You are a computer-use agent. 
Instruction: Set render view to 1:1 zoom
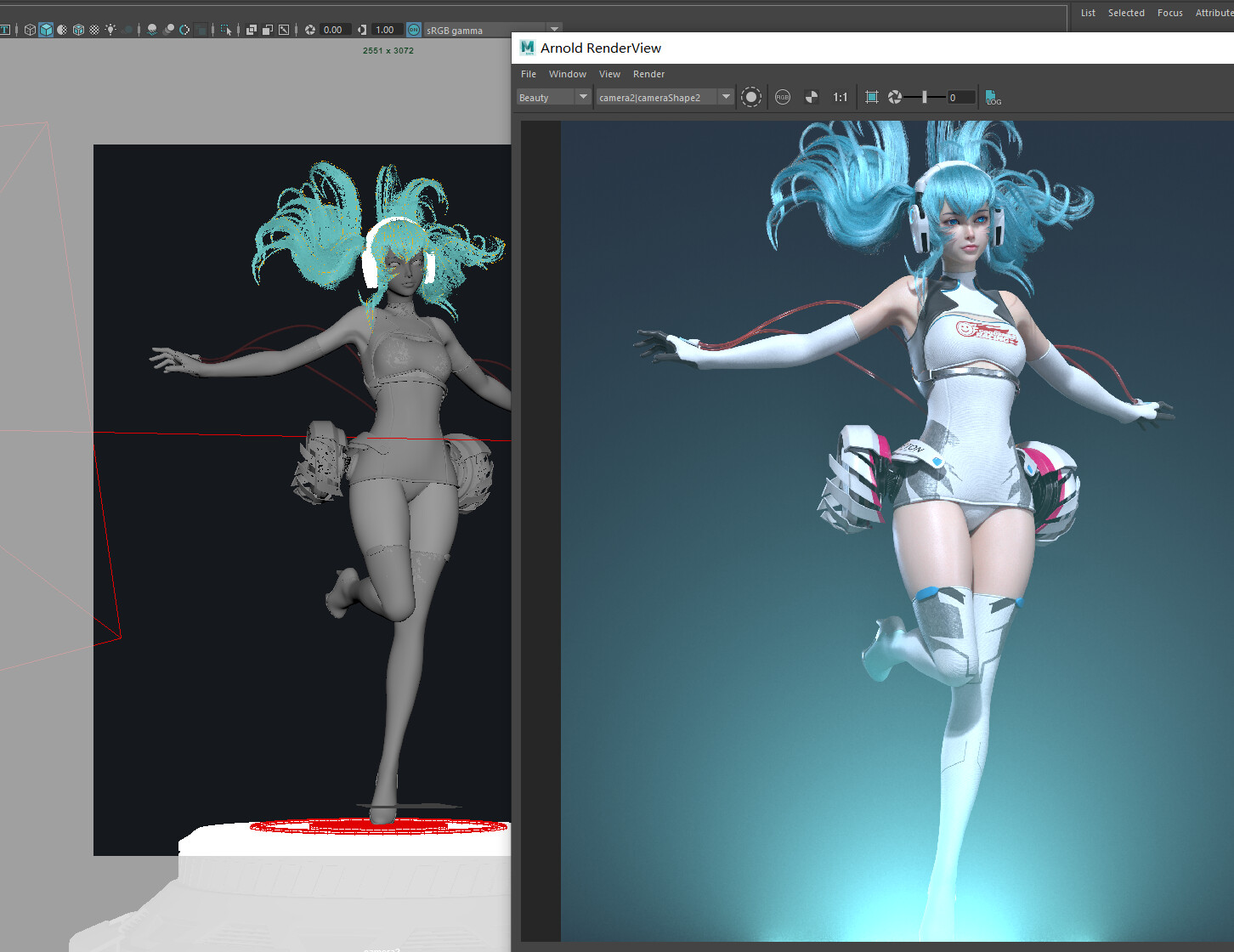coord(841,97)
